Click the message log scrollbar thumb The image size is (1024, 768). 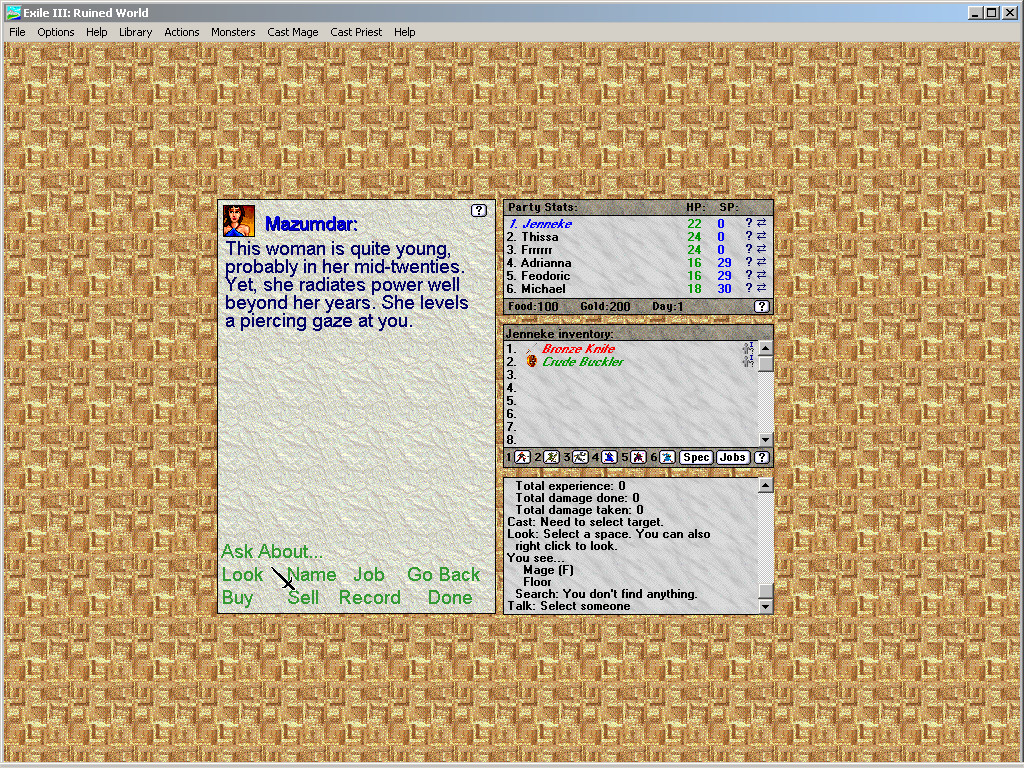[765, 591]
